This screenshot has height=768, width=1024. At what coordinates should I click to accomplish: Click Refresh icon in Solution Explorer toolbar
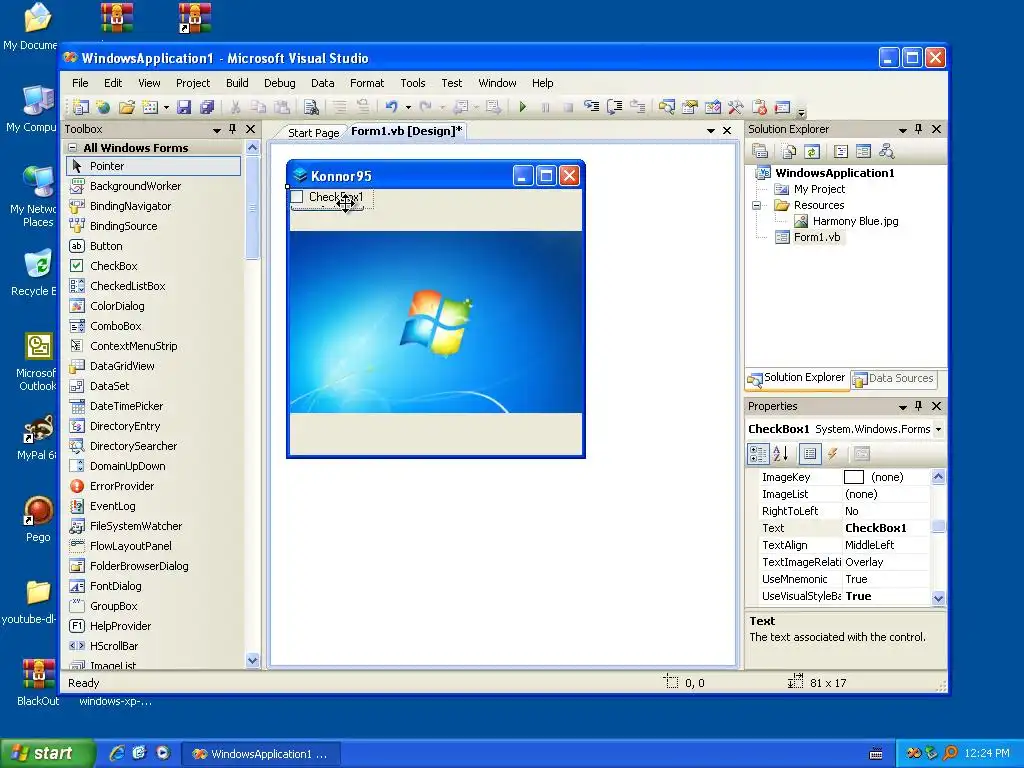tap(812, 152)
